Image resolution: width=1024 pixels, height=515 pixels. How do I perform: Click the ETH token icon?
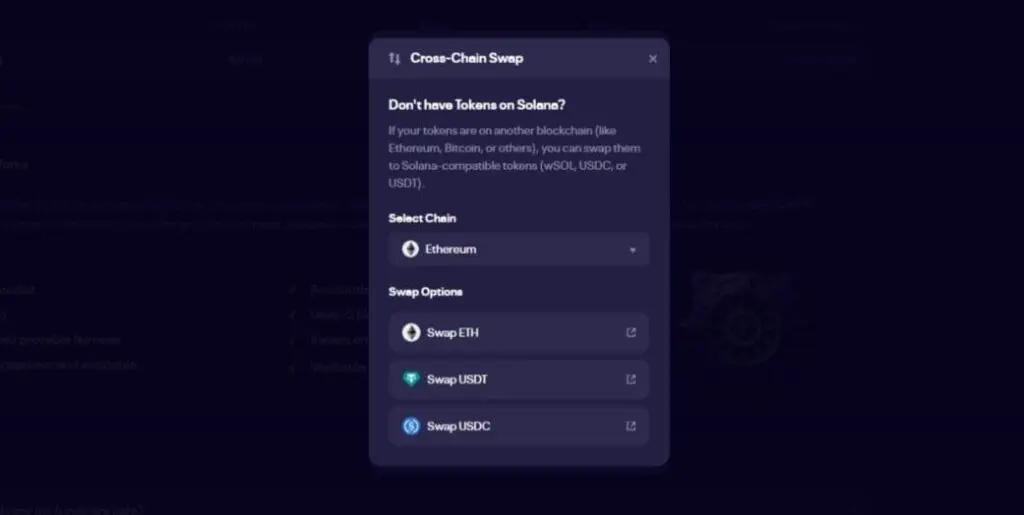click(411, 333)
